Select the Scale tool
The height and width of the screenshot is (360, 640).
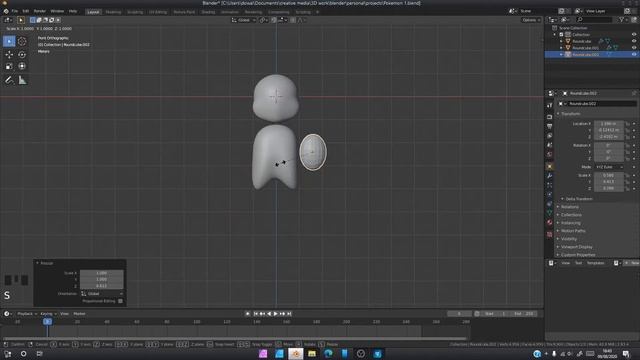click(x=9, y=66)
